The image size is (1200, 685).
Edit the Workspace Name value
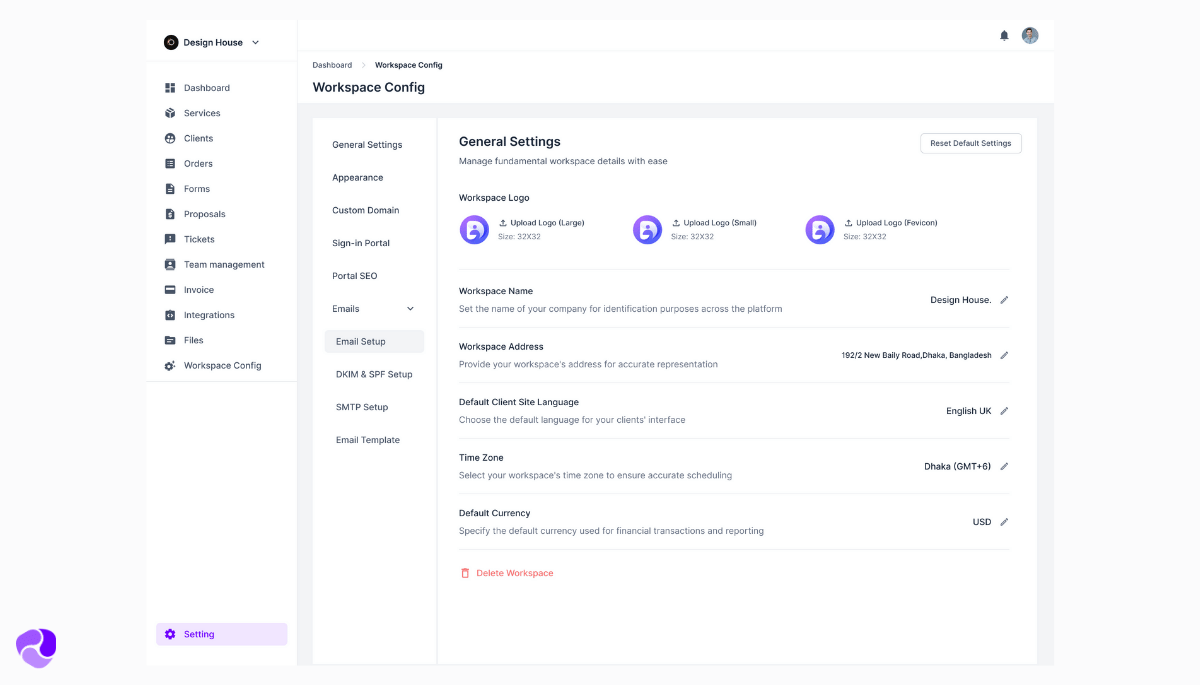click(x=1005, y=298)
